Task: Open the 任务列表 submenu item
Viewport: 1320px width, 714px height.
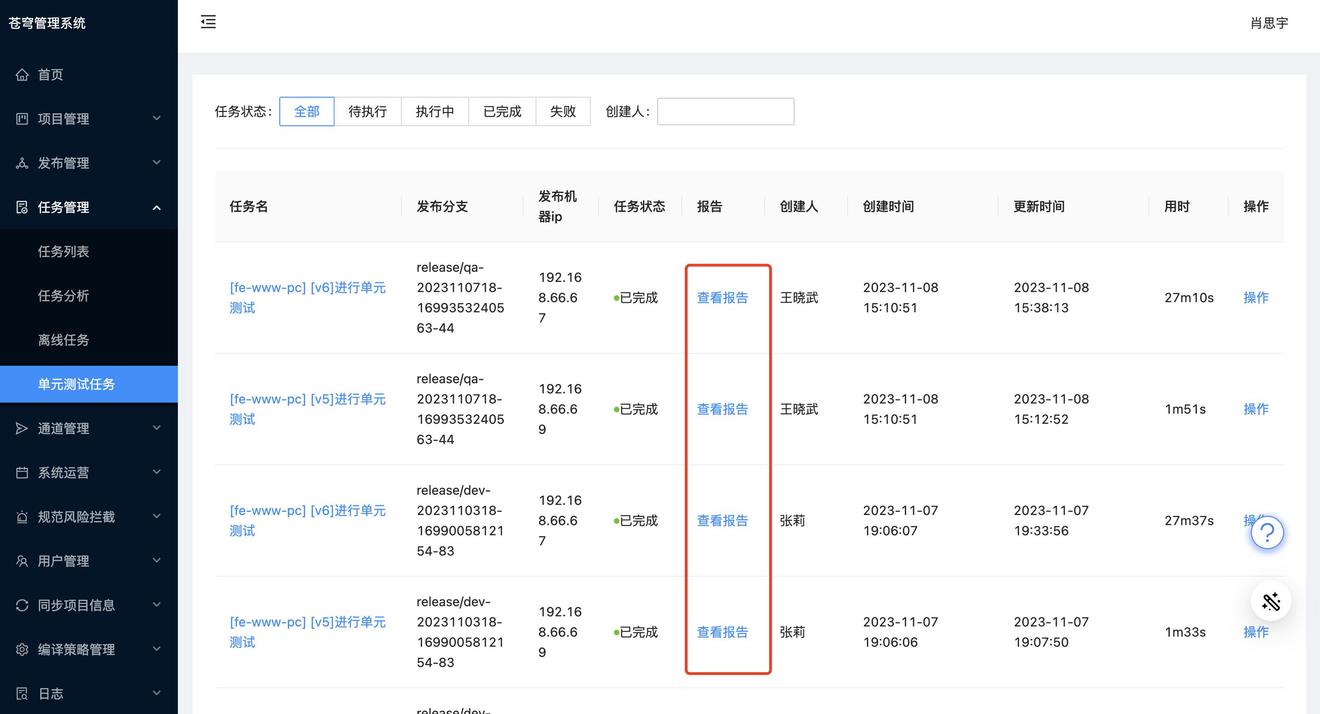Action: tap(64, 252)
